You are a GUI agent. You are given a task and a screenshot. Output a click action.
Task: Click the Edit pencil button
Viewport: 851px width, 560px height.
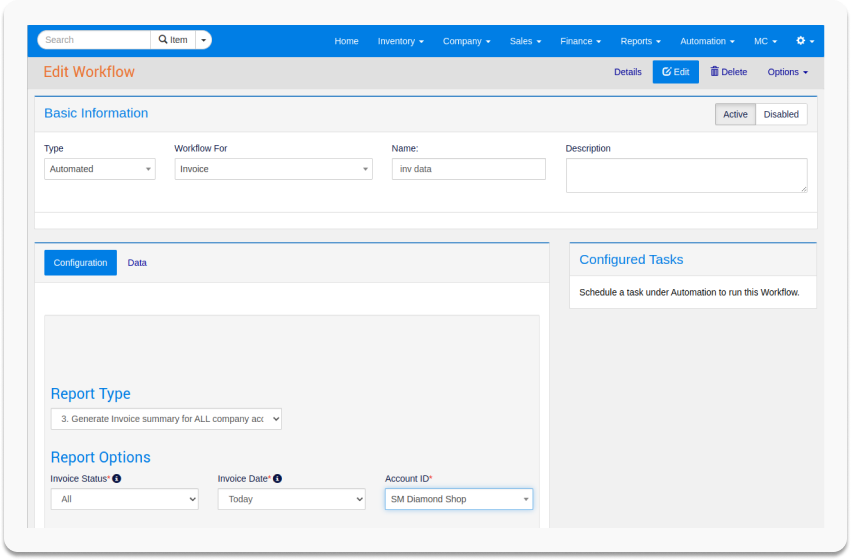pyautogui.click(x=675, y=72)
